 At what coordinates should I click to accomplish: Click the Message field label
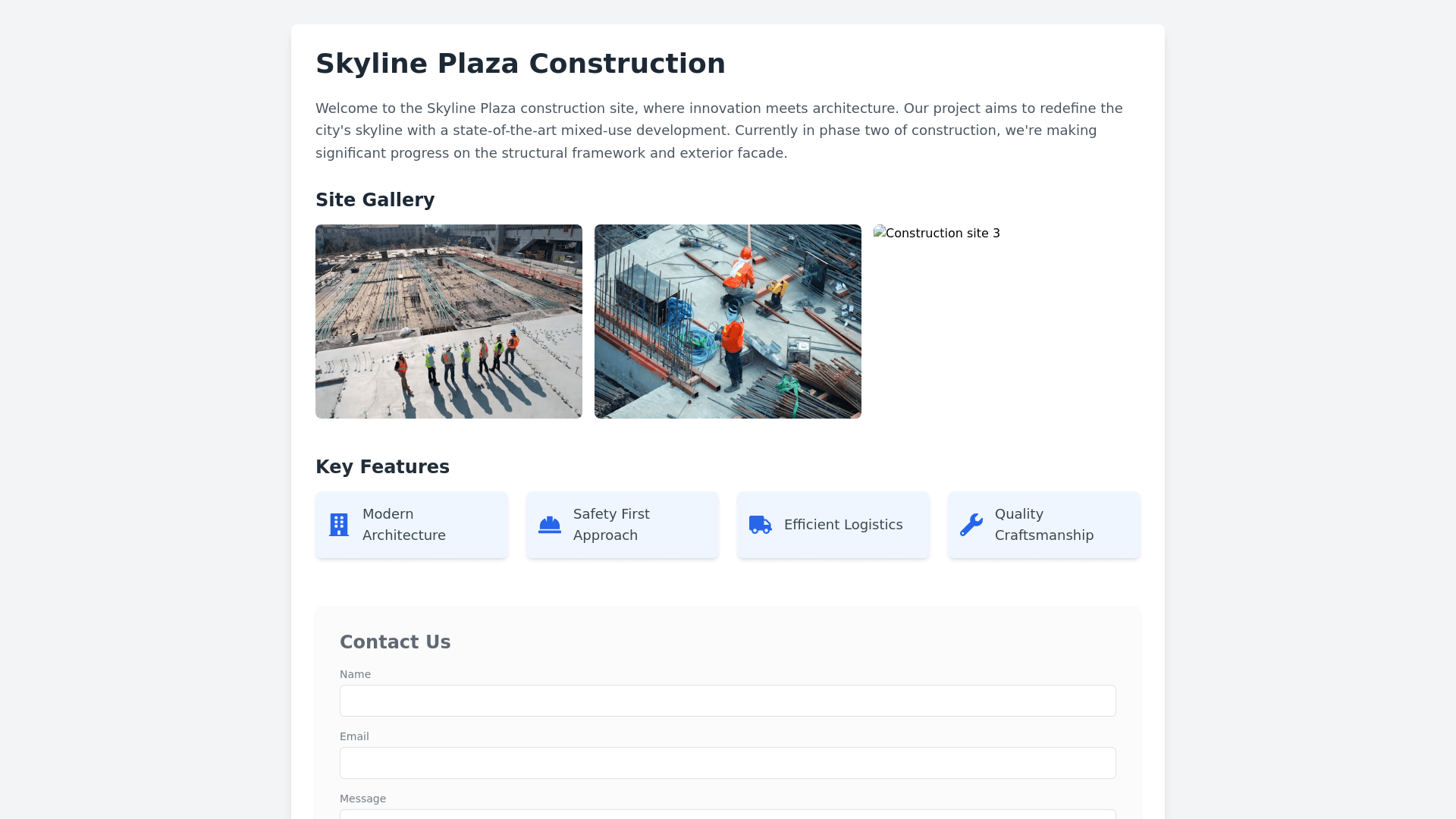(x=362, y=799)
